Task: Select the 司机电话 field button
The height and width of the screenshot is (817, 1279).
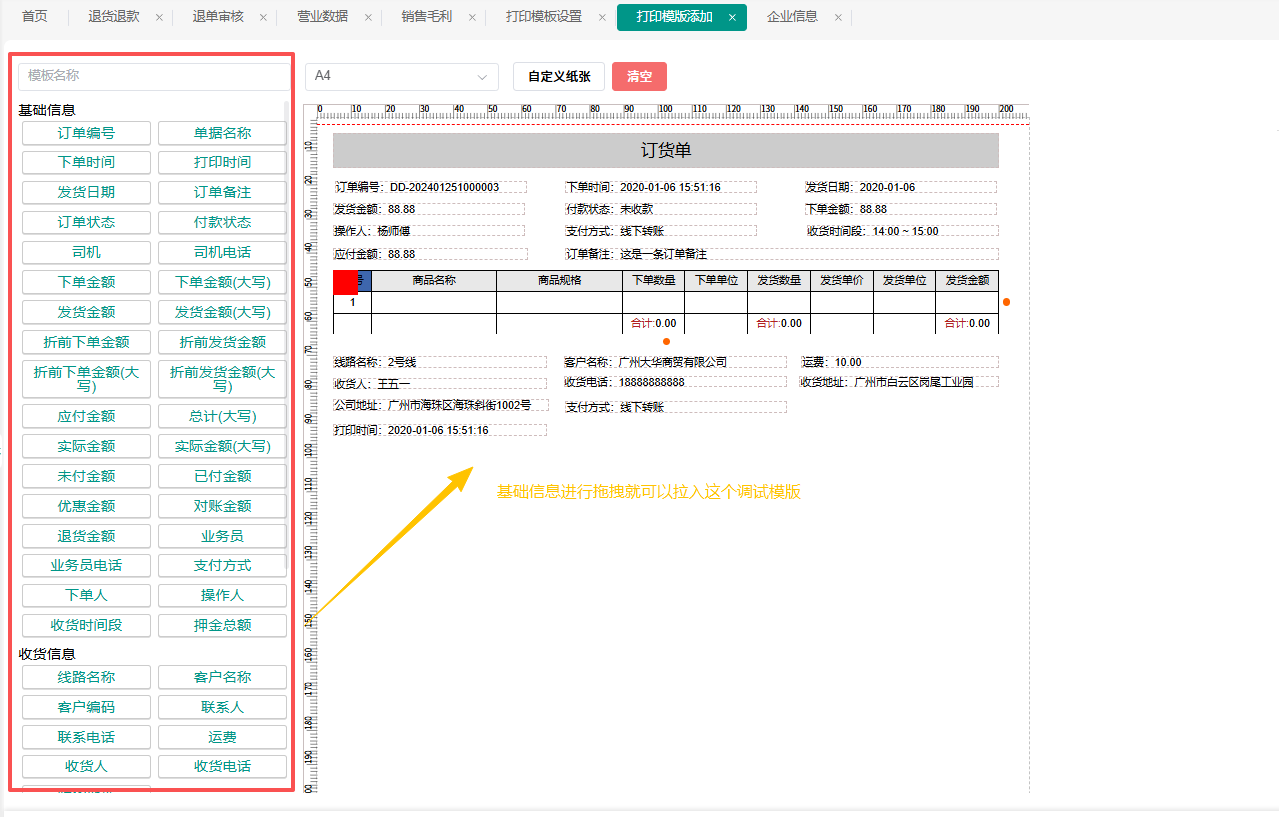Action: 222,252
